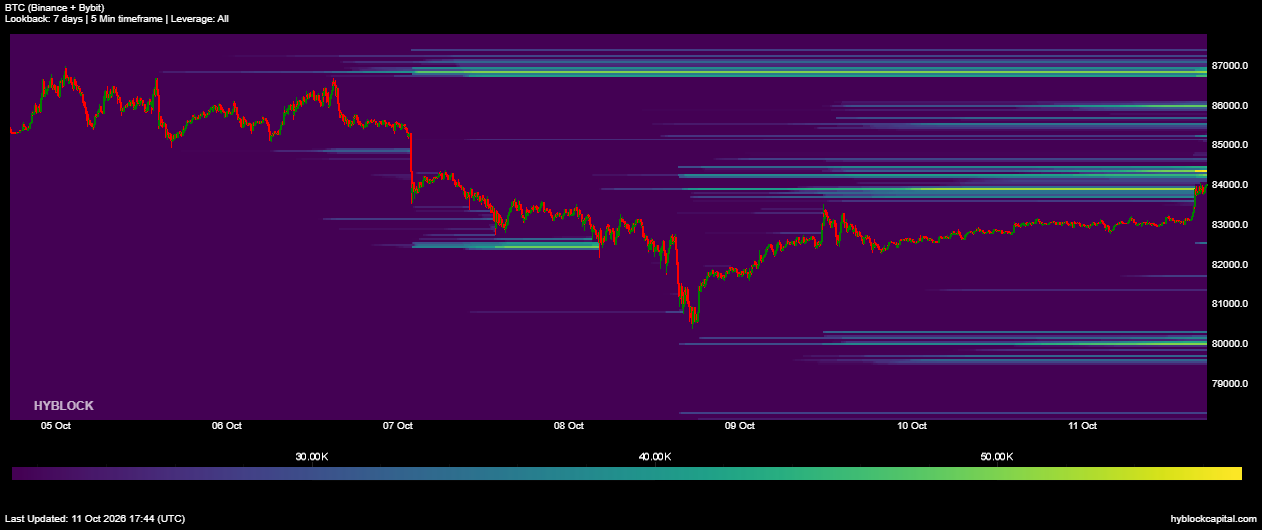The image size is (1262, 530).
Task: Select the 06 Oct date label
Action: (227, 426)
